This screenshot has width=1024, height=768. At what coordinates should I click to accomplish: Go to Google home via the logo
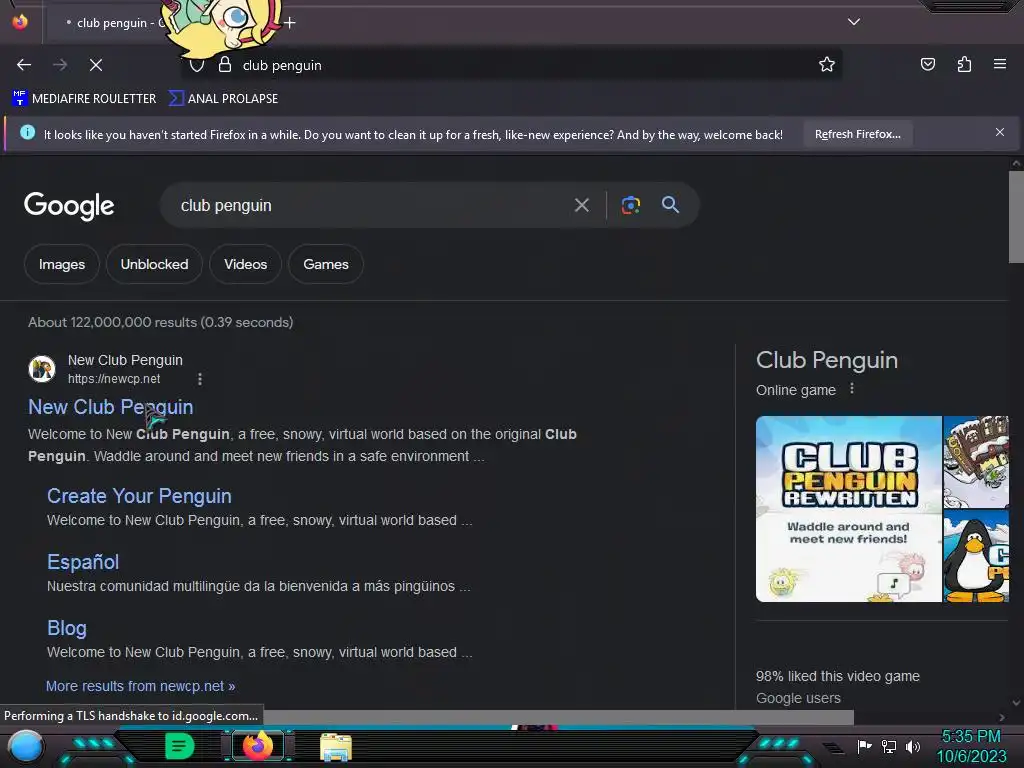click(69, 206)
